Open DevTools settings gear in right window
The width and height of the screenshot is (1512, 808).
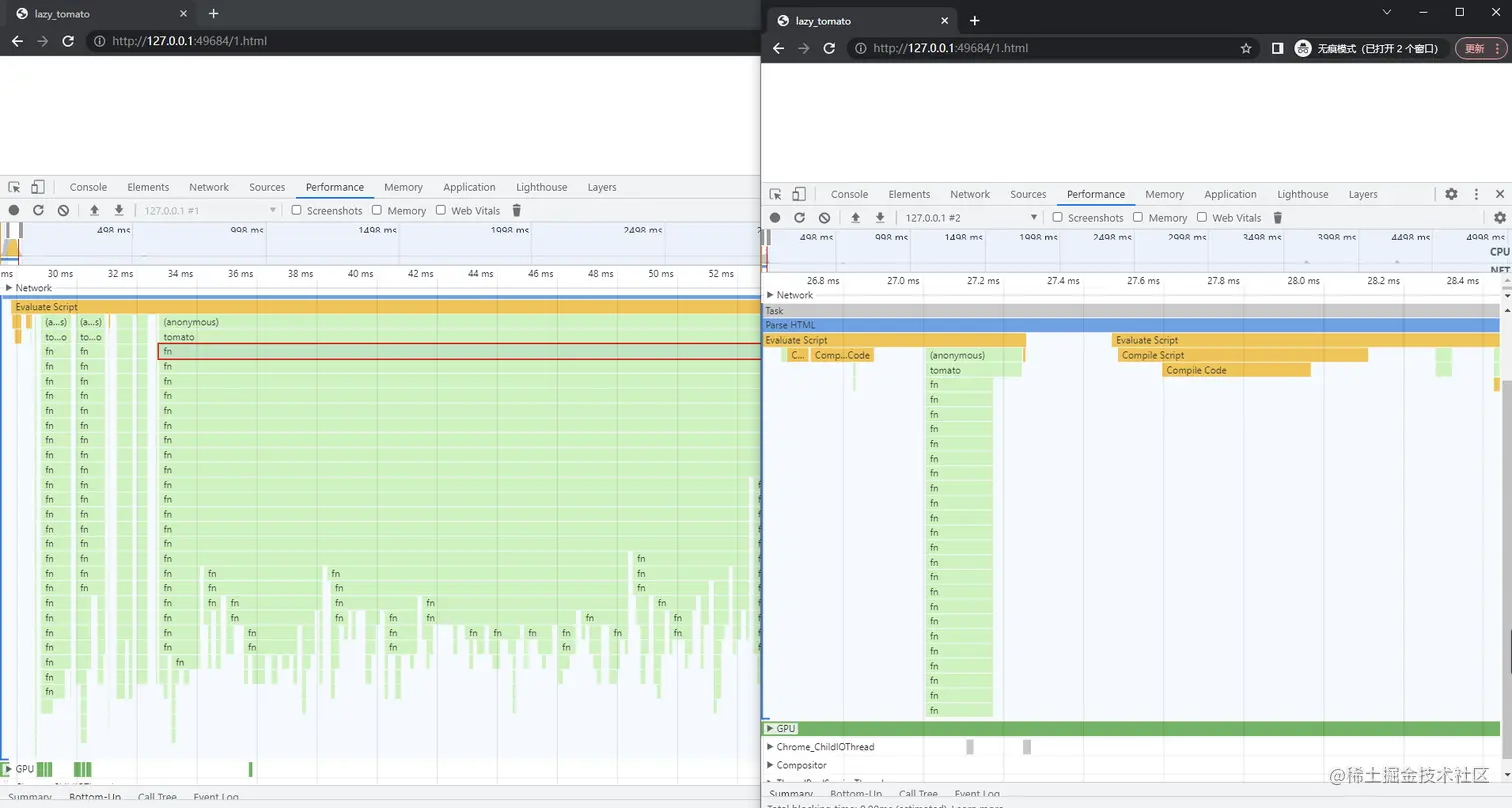coord(1451,194)
